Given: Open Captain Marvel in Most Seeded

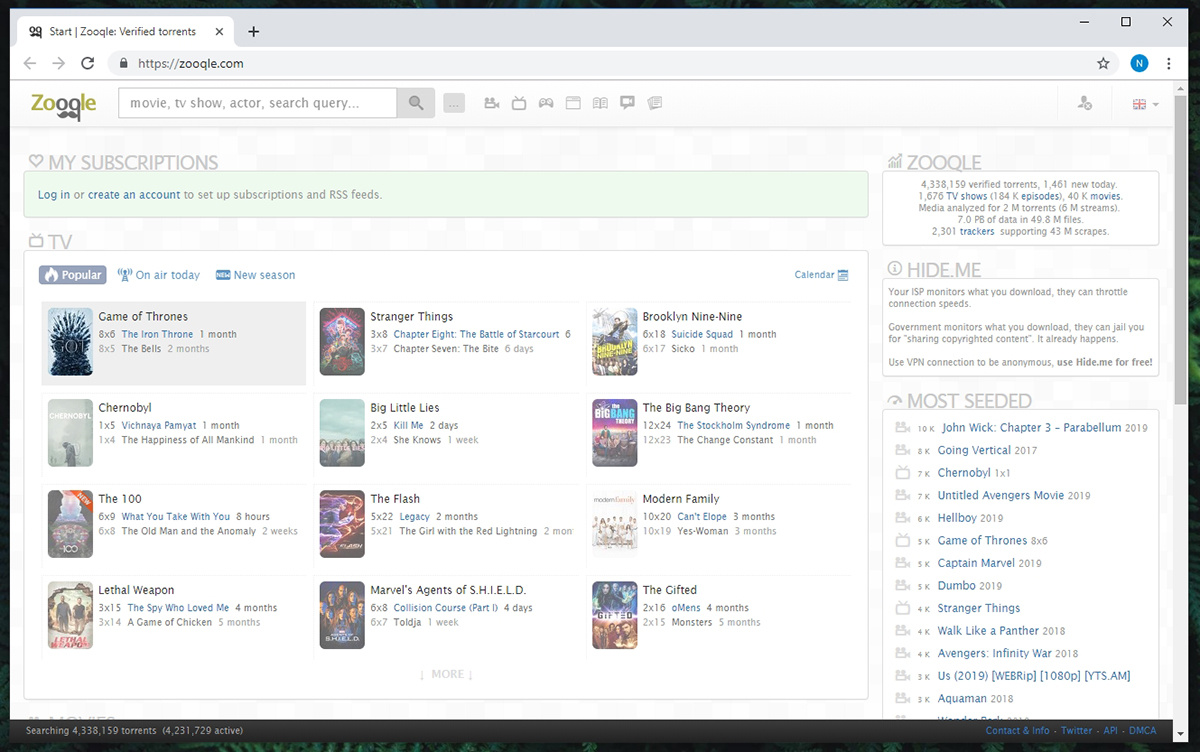Looking at the screenshot, I should 976,563.
